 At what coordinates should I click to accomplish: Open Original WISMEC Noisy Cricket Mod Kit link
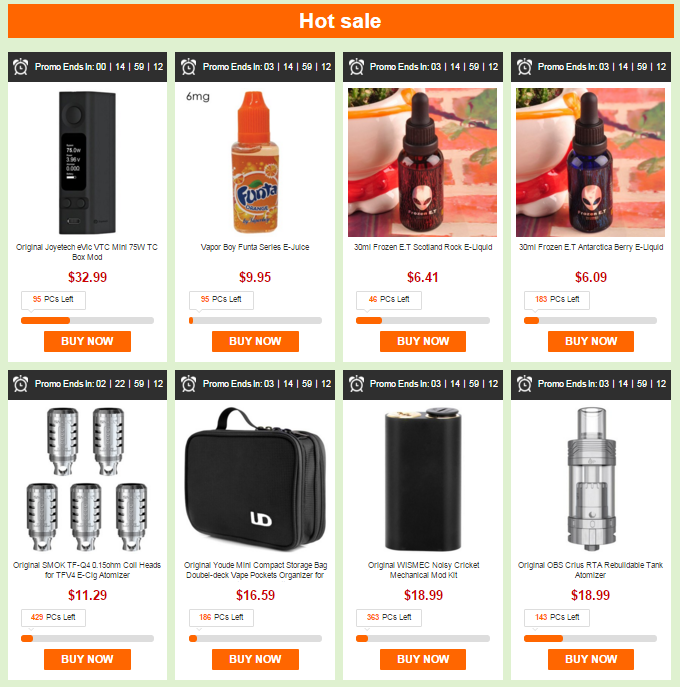423,570
